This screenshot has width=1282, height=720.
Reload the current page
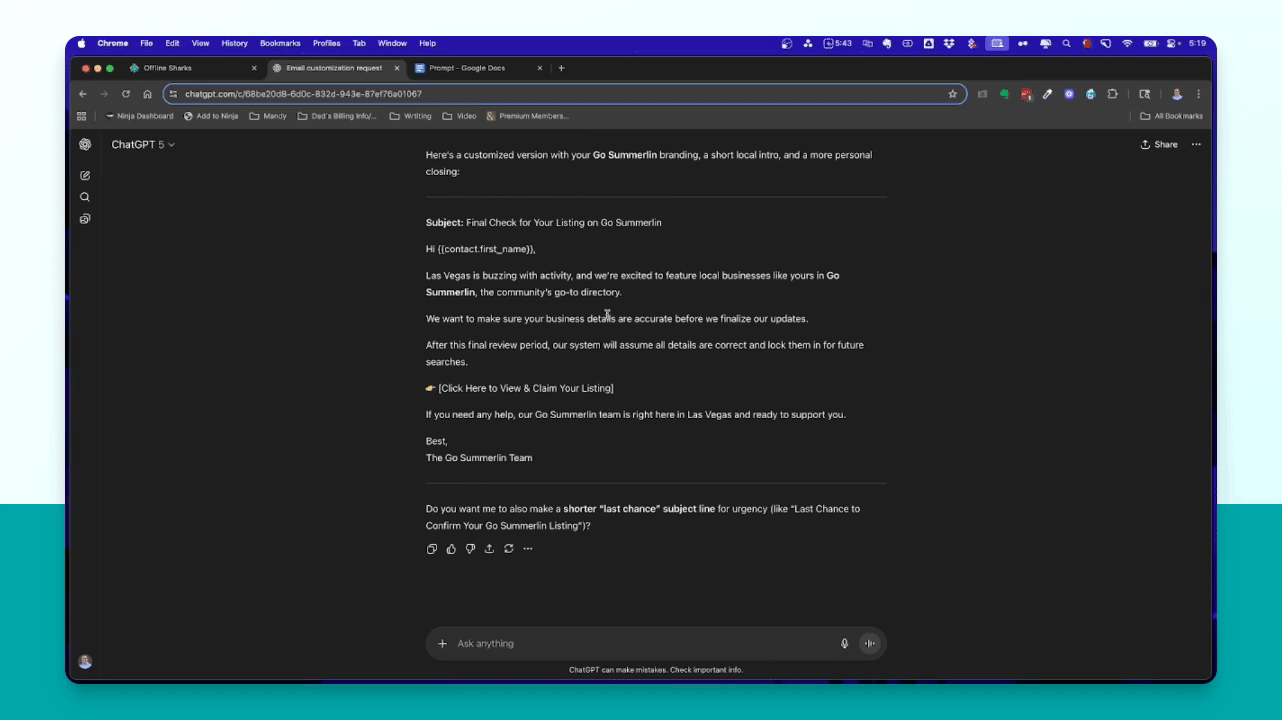pyautogui.click(x=125, y=94)
